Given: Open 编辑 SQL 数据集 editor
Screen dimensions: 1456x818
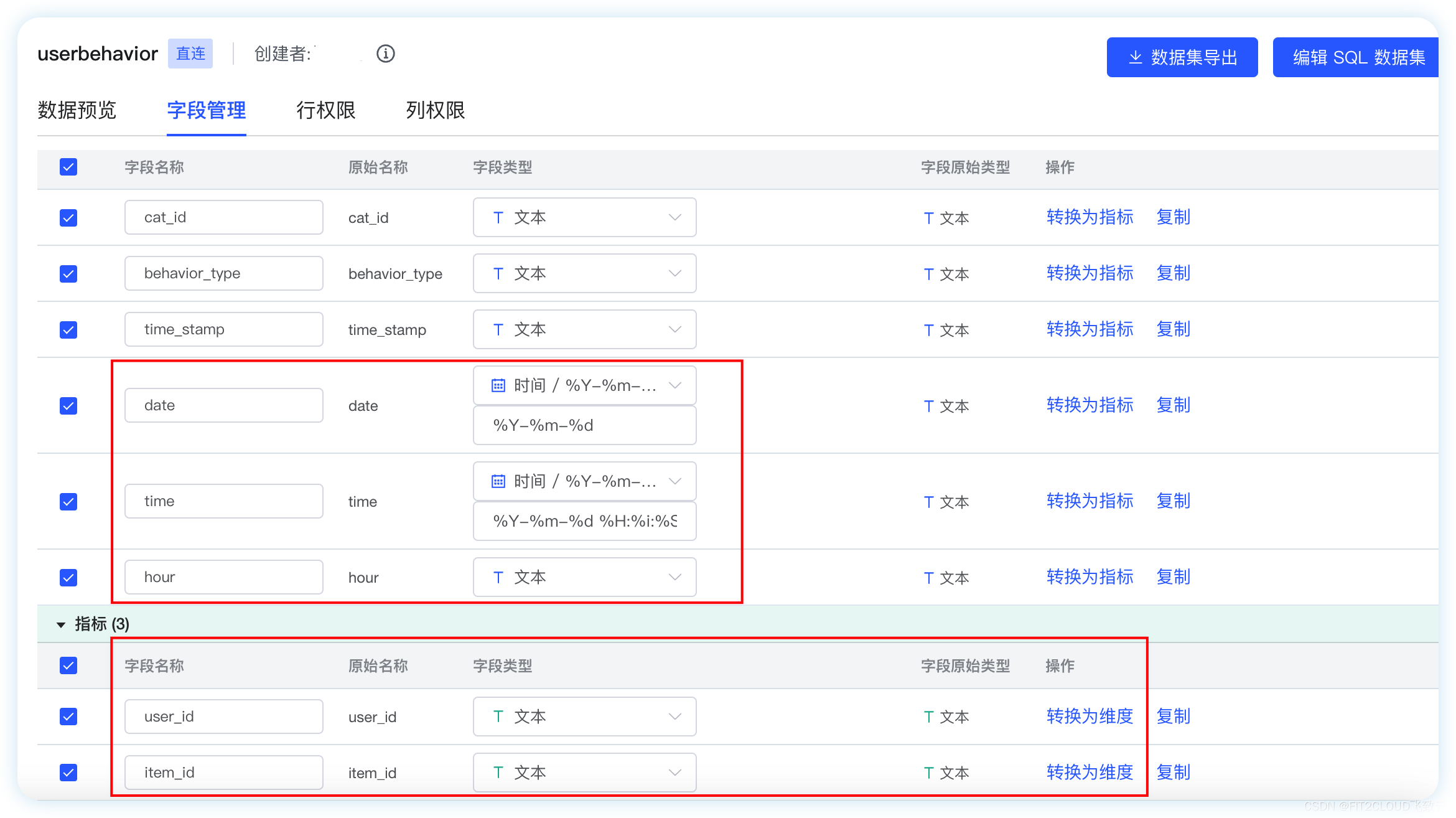Looking at the screenshot, I should (x=1352, y=56).
